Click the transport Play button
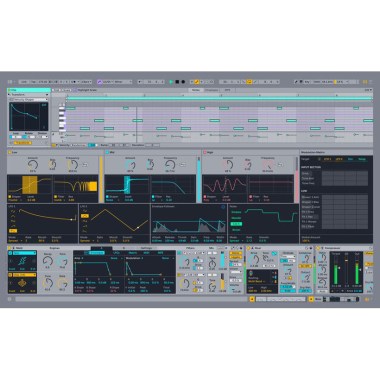Viewport: 380px width, 380px height. click(x=171, y=82)
